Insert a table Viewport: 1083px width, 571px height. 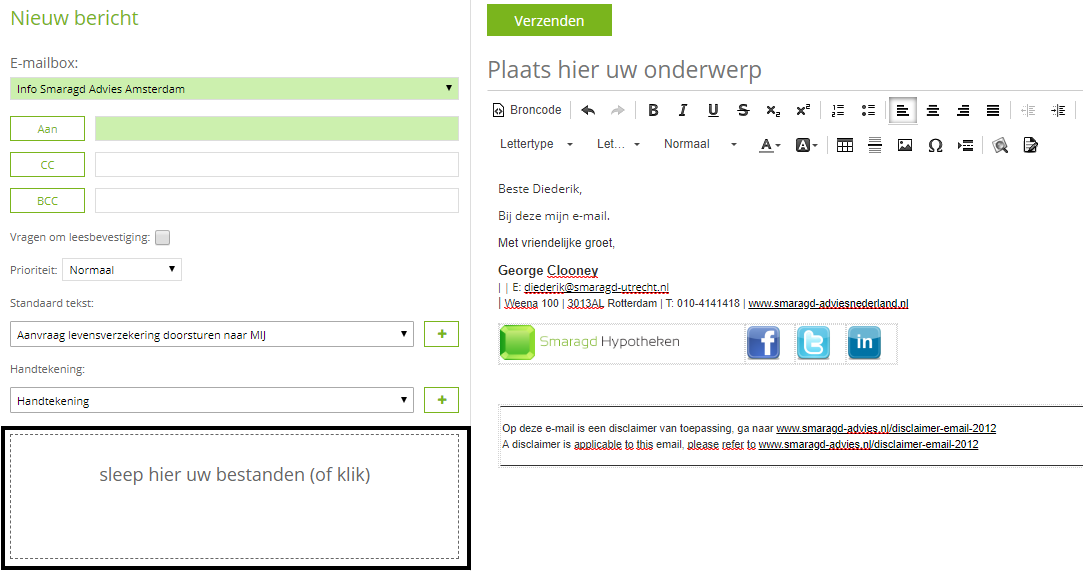(845, 145)
